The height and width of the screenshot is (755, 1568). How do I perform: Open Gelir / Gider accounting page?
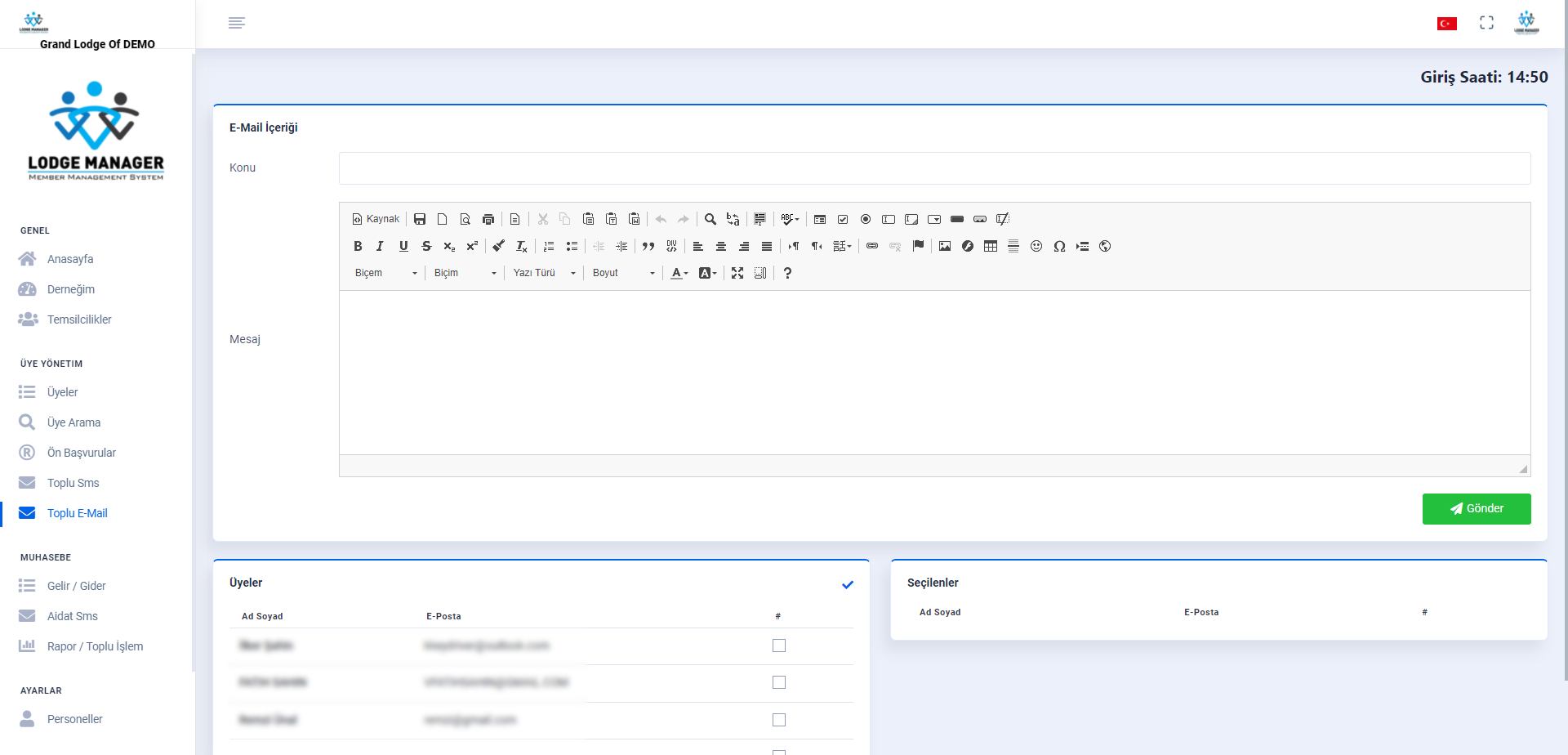coord(77,586)
